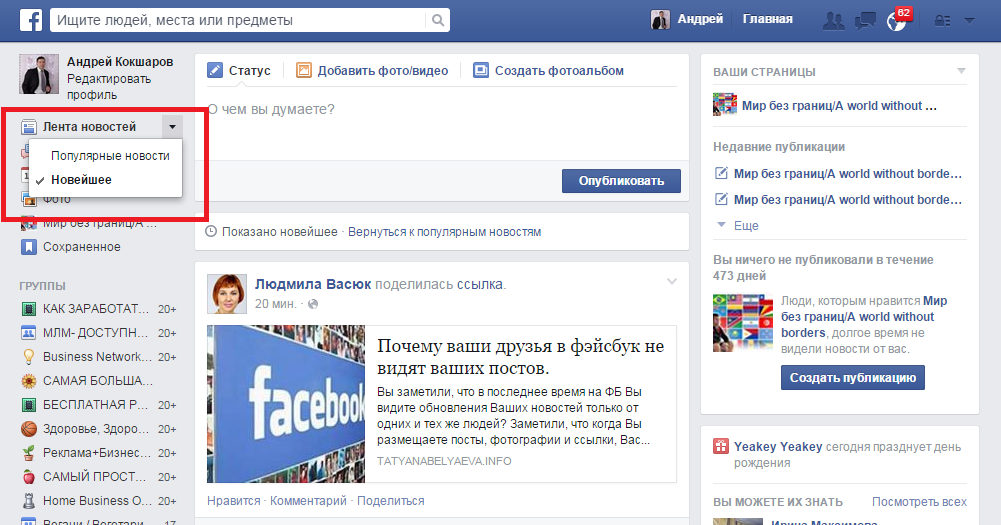
Task: Open Мир без границ/A world without page link
Action: [839, 106]
